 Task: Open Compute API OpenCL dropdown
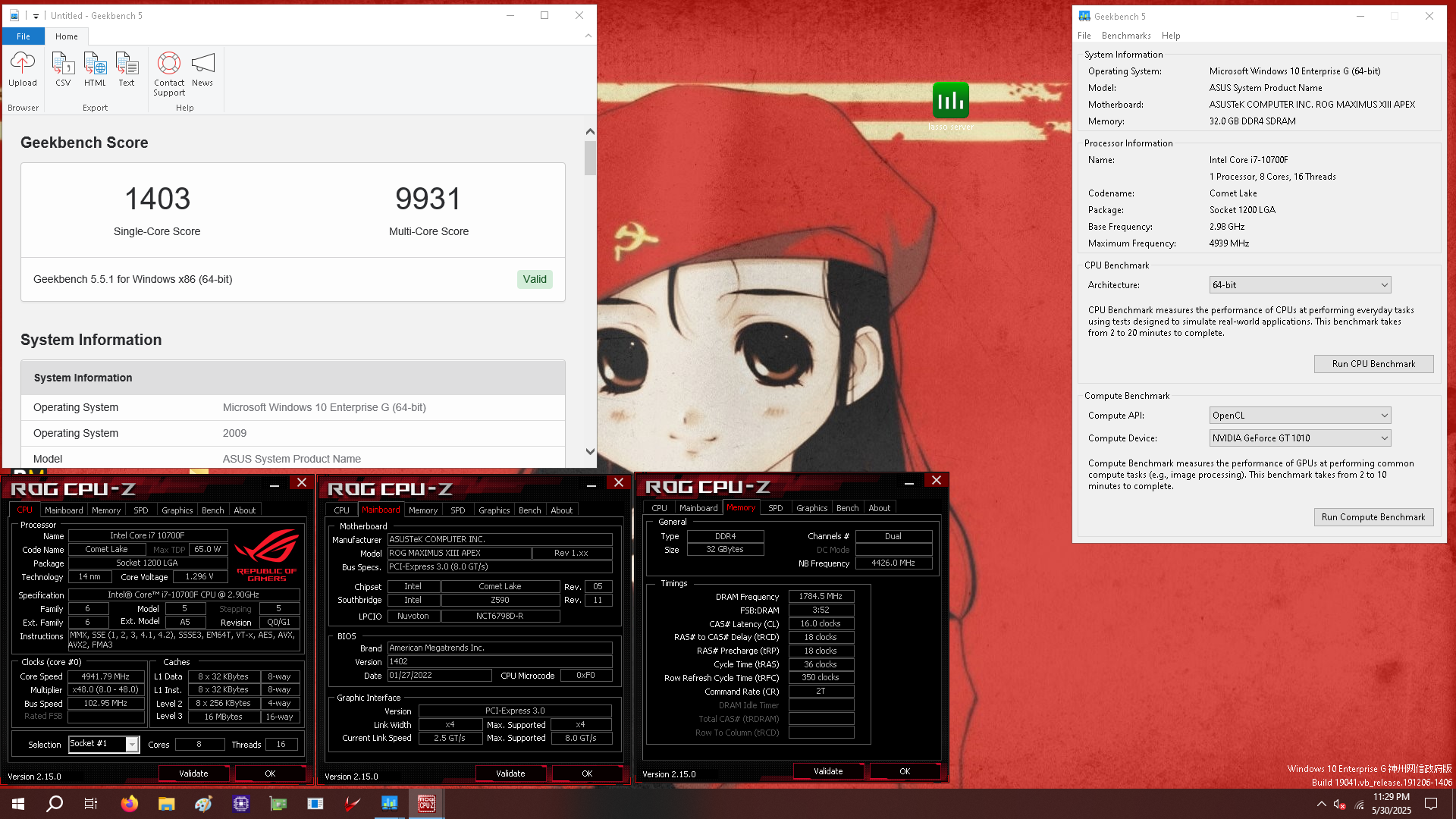1300,416
